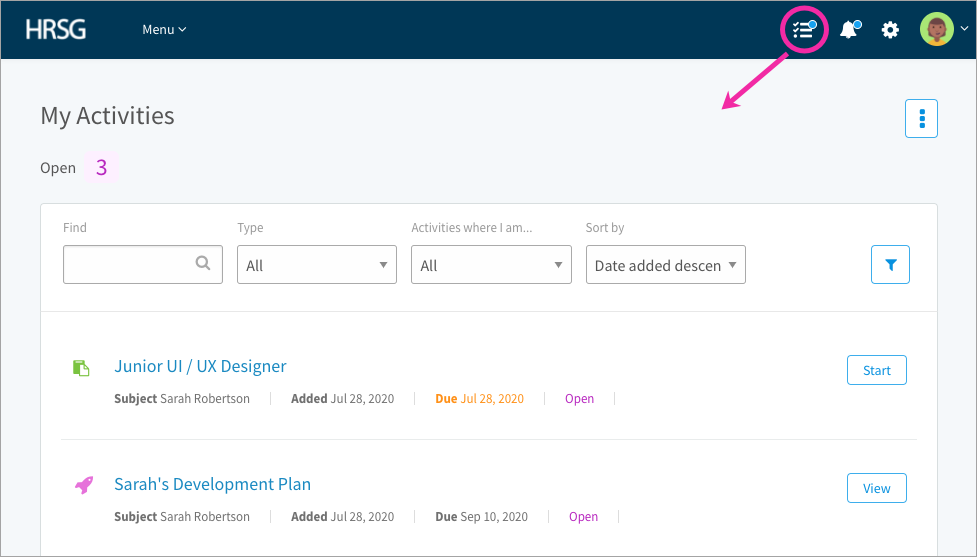This screenshot has width=977, height=557.
Task: Expand the Type dropdown
Action: point(317,265)
